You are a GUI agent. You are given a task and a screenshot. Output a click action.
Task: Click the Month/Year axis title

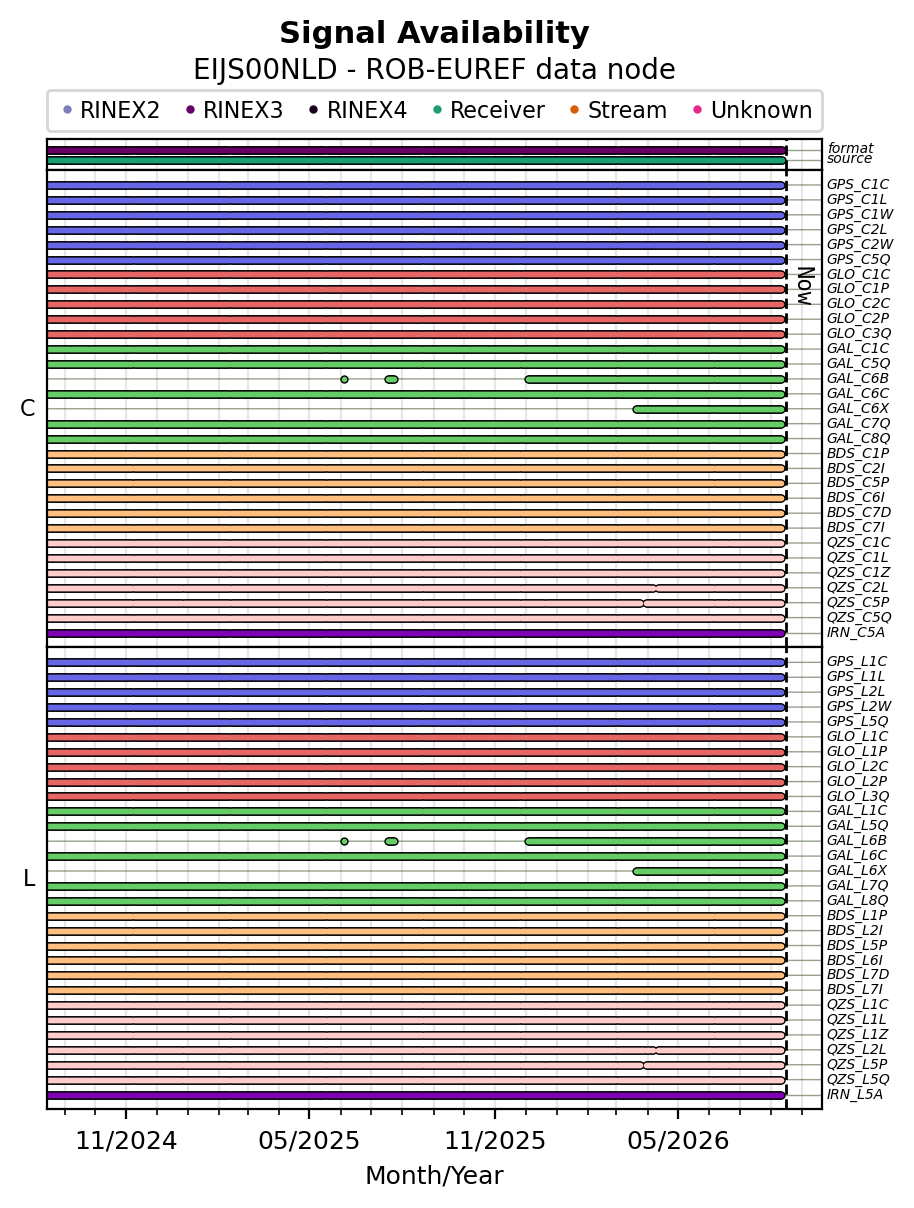[434, 1176]
